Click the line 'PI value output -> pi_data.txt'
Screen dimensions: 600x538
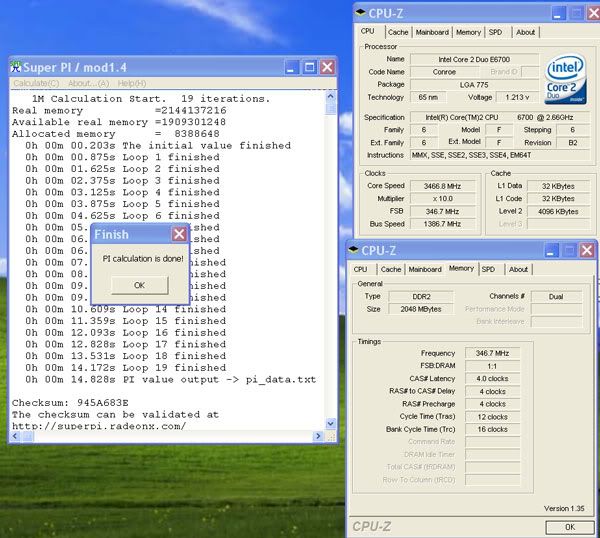[x=219, y=380]
